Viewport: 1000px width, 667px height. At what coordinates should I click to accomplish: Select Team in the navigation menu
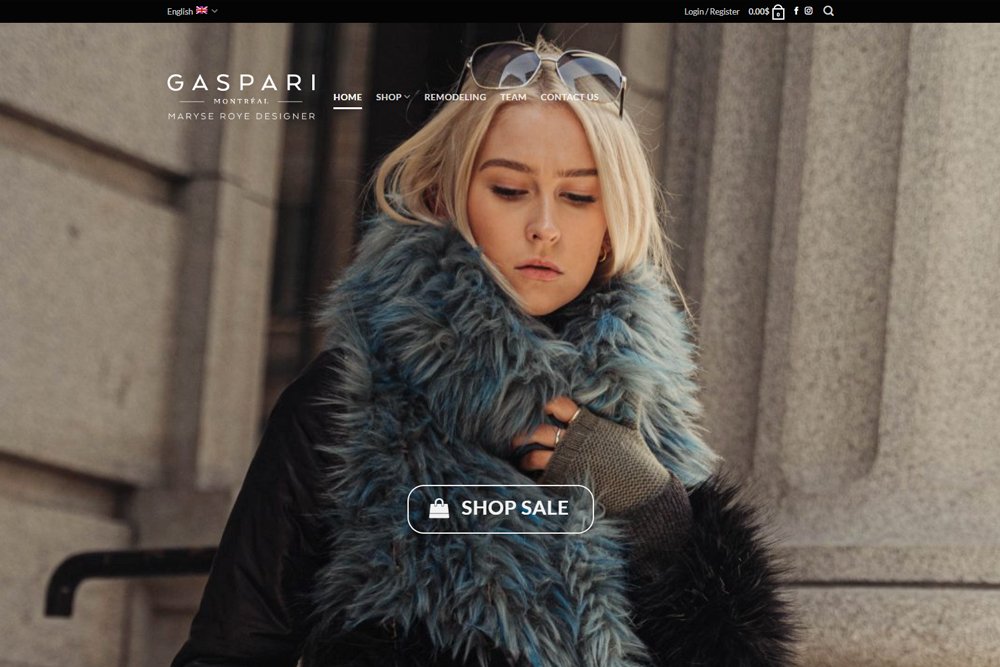pos(513,97)
